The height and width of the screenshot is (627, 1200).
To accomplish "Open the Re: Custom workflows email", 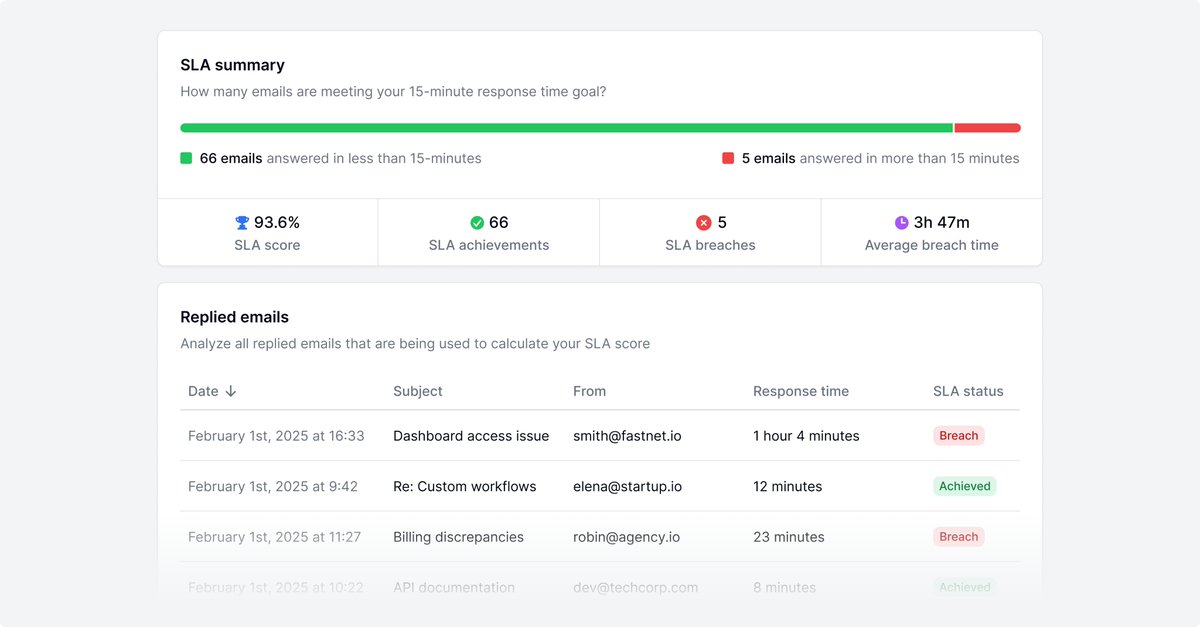I will click(465, 486).
